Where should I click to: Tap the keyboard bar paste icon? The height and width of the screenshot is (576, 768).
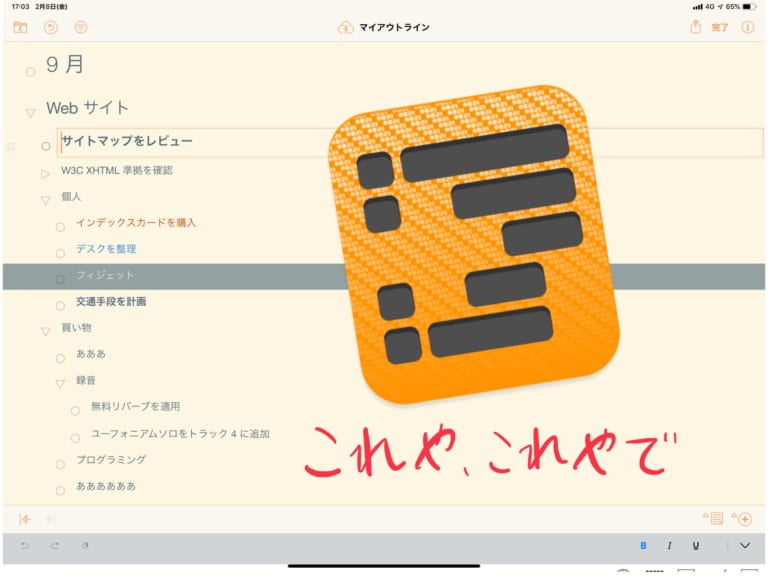coord(85,546)
